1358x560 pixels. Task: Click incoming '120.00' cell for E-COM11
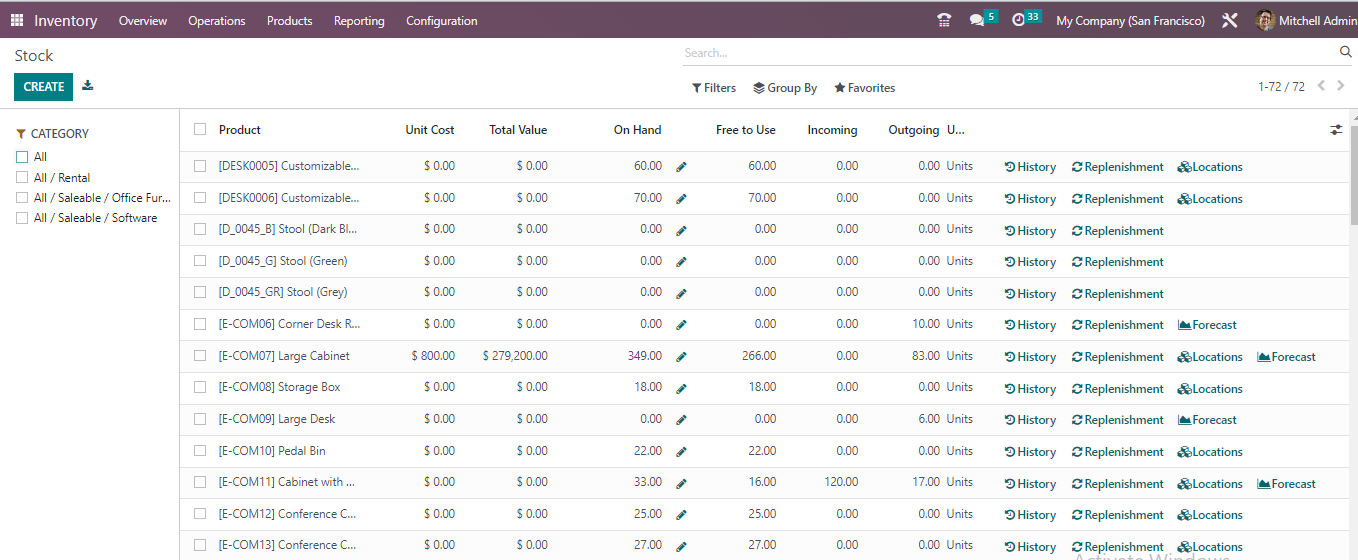(x=841, y=482)
